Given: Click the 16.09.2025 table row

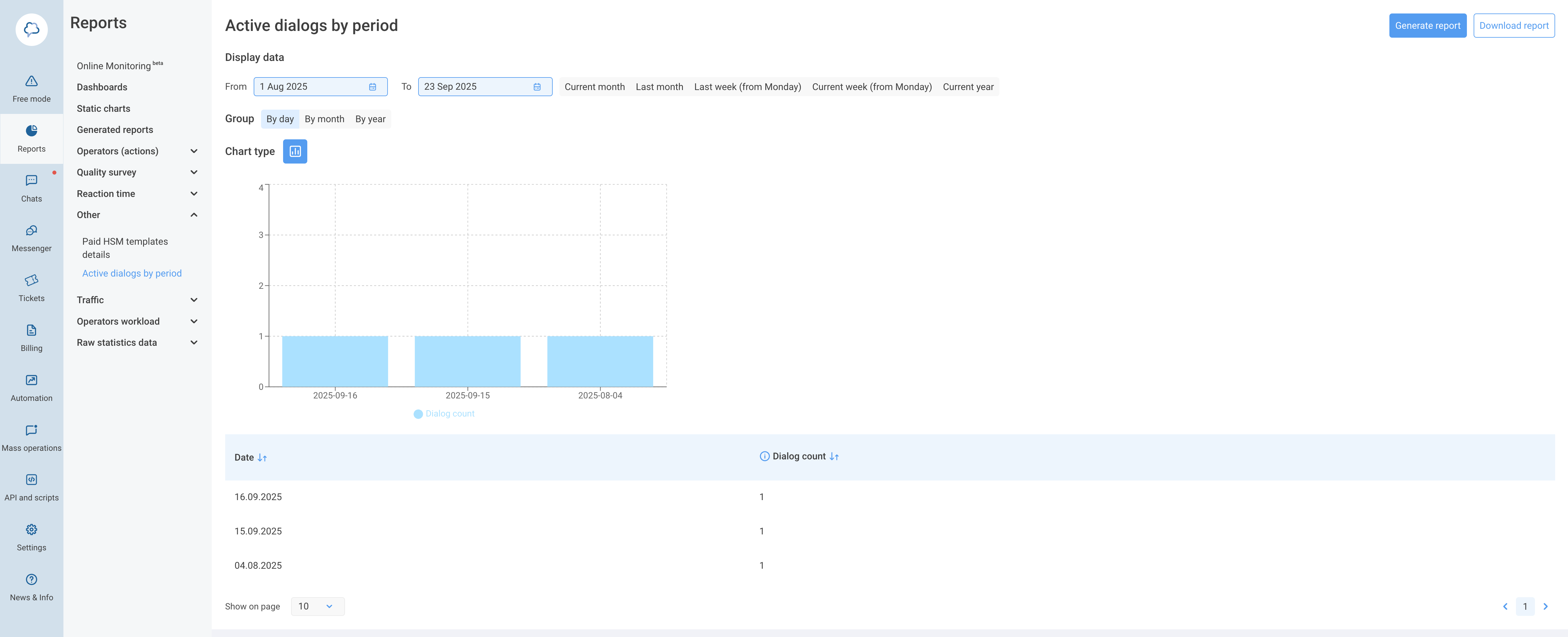Looking at the screenshot, I should tap(889, 497).
